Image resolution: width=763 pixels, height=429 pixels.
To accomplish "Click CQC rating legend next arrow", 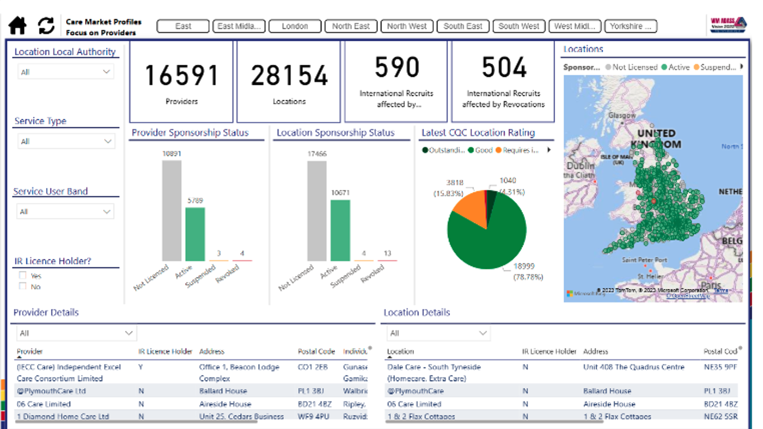I will tap(547, 150).
